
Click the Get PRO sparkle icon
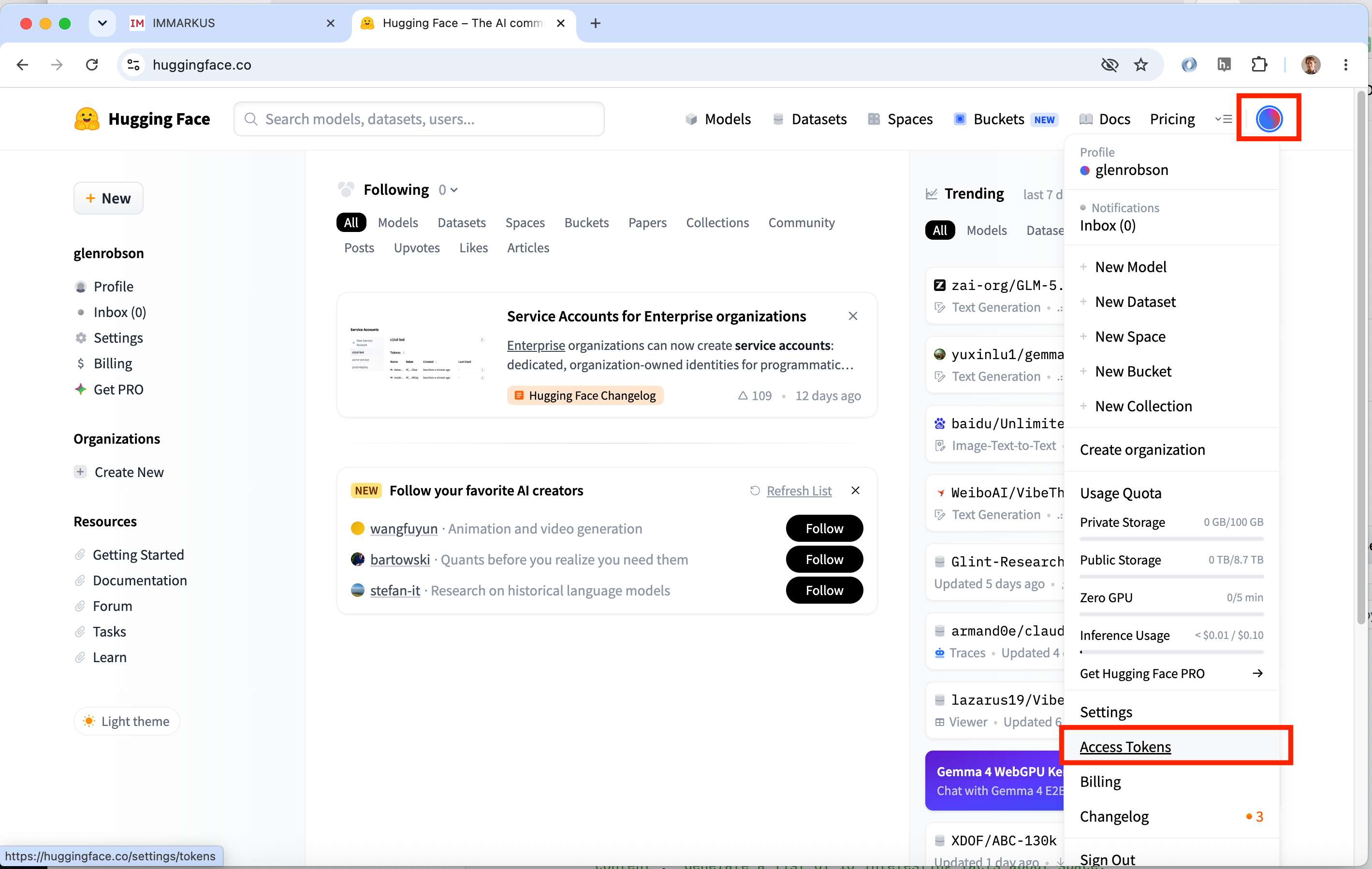(81, 389)
